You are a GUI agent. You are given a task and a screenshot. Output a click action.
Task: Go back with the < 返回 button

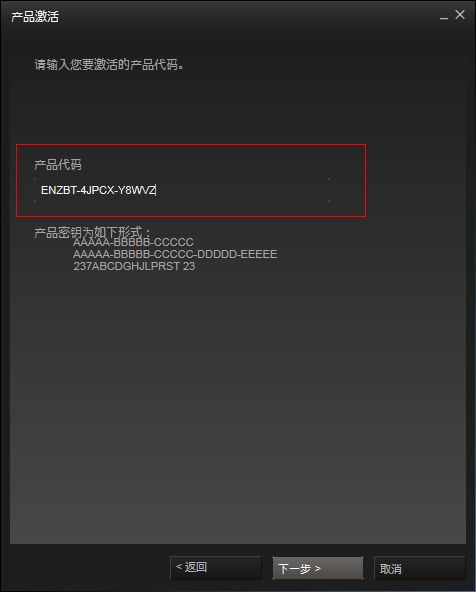point(216,567)
